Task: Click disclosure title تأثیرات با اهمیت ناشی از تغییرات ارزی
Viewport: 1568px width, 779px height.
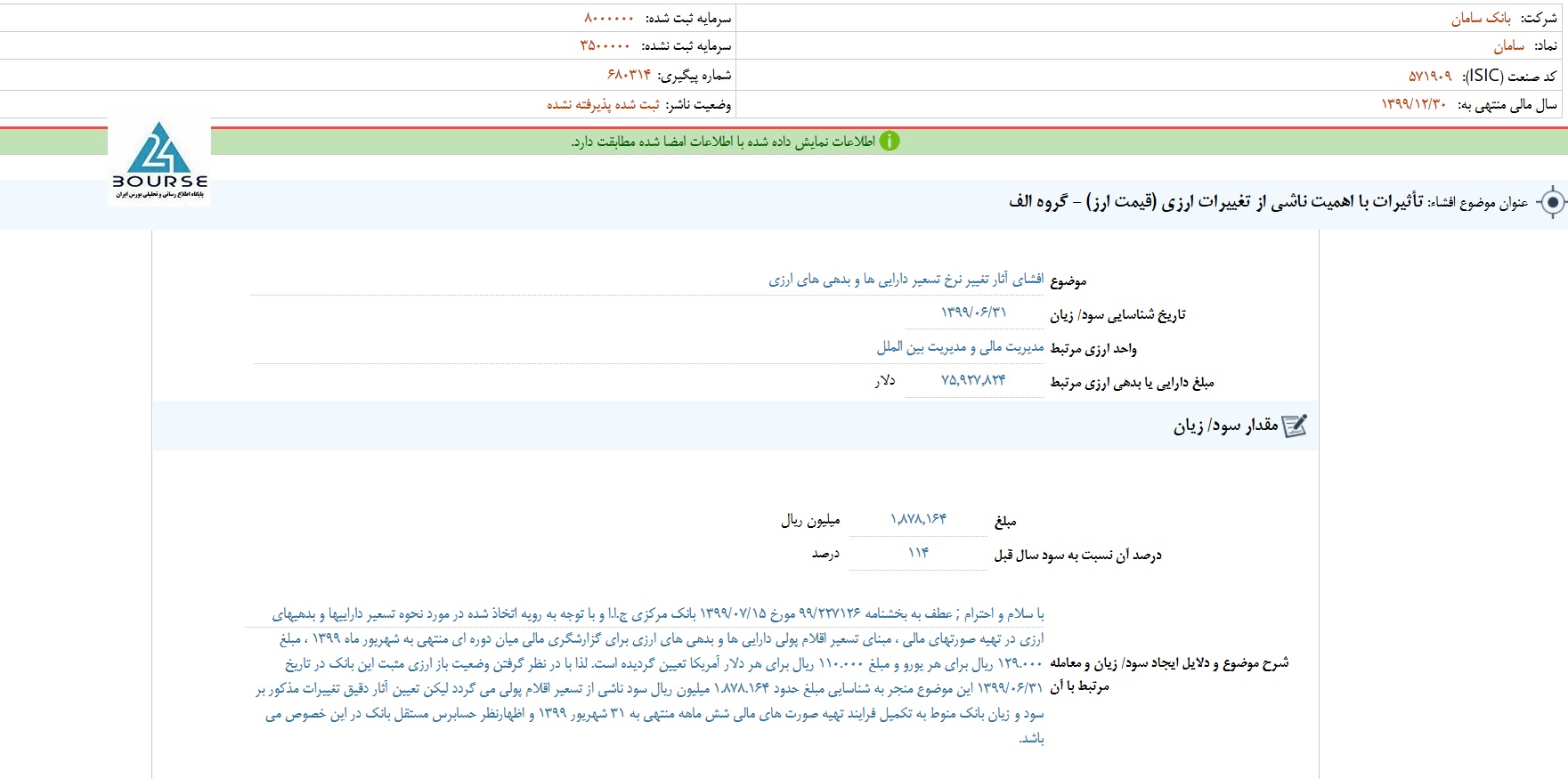Action: 1215,202
